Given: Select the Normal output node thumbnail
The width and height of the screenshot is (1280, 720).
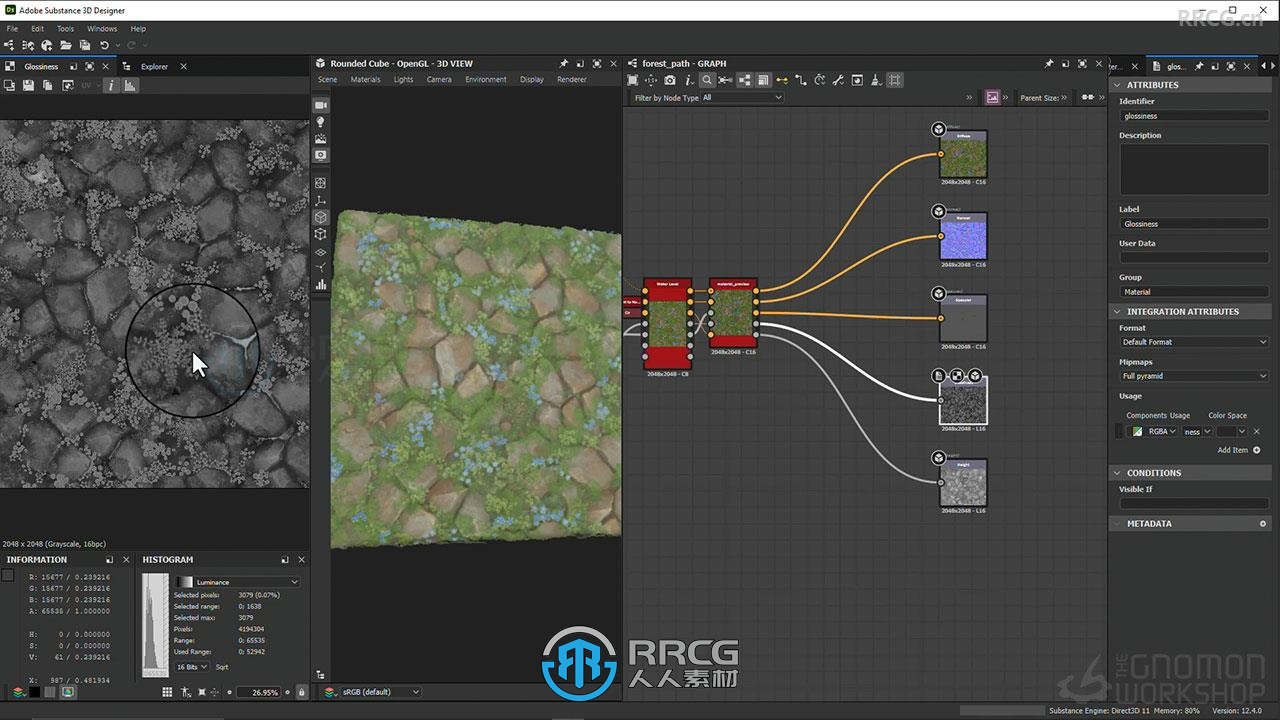Looking at the screenshot, I should click(x=963, y=237).
